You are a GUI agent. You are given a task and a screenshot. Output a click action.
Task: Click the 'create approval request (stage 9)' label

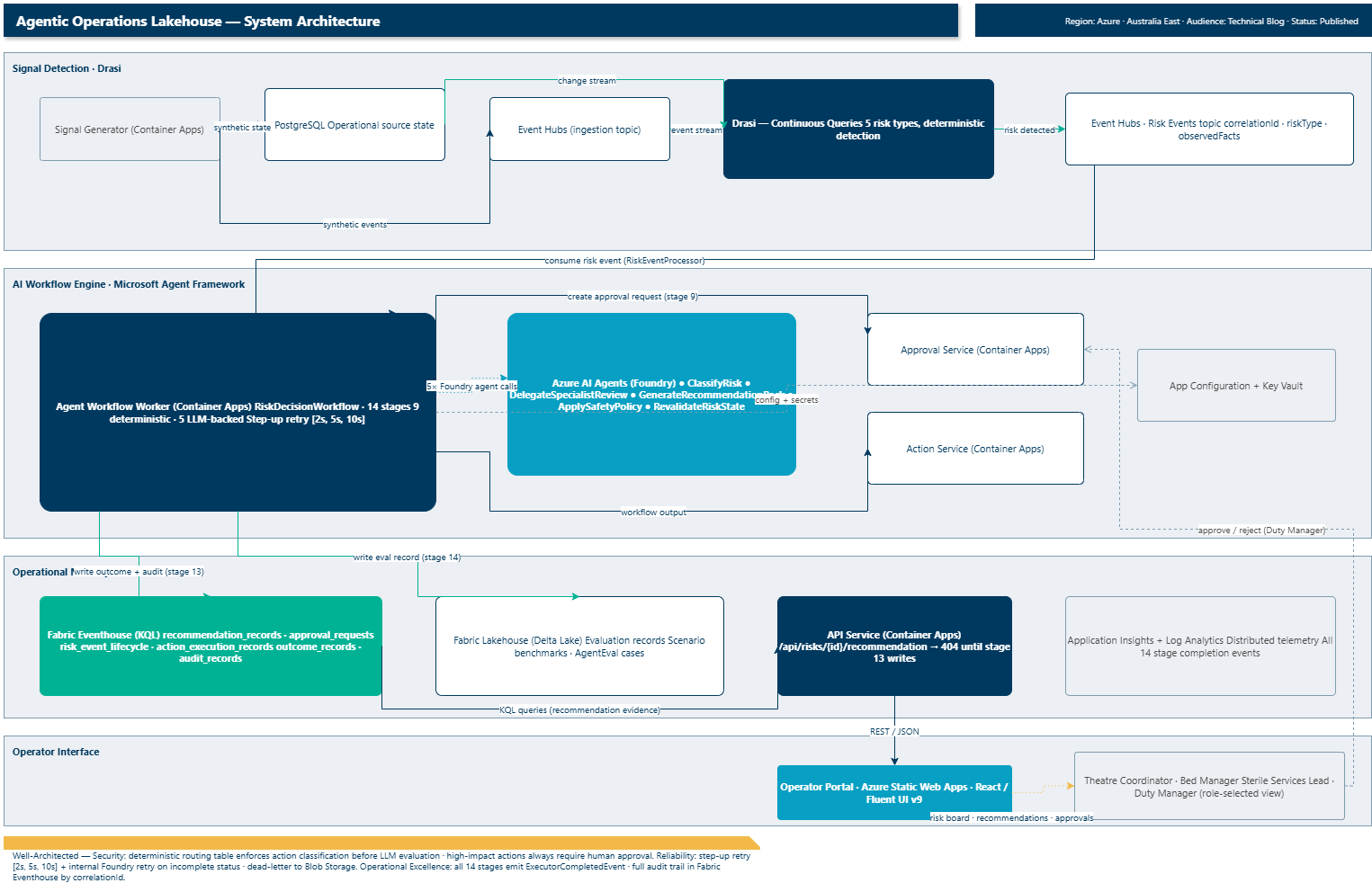tap(632, 297)
